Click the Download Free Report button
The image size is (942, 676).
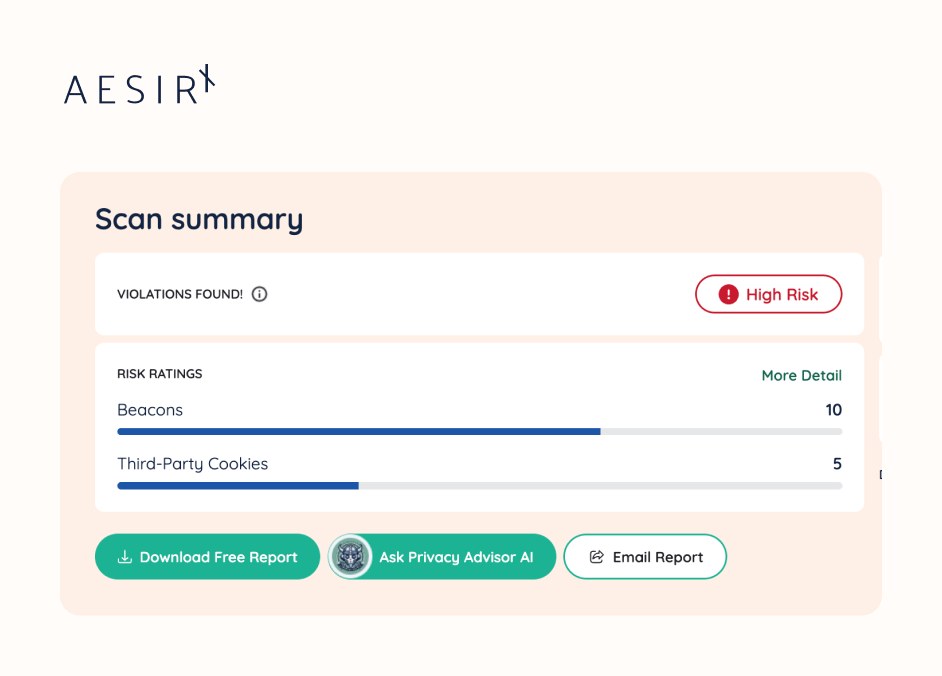207,557
